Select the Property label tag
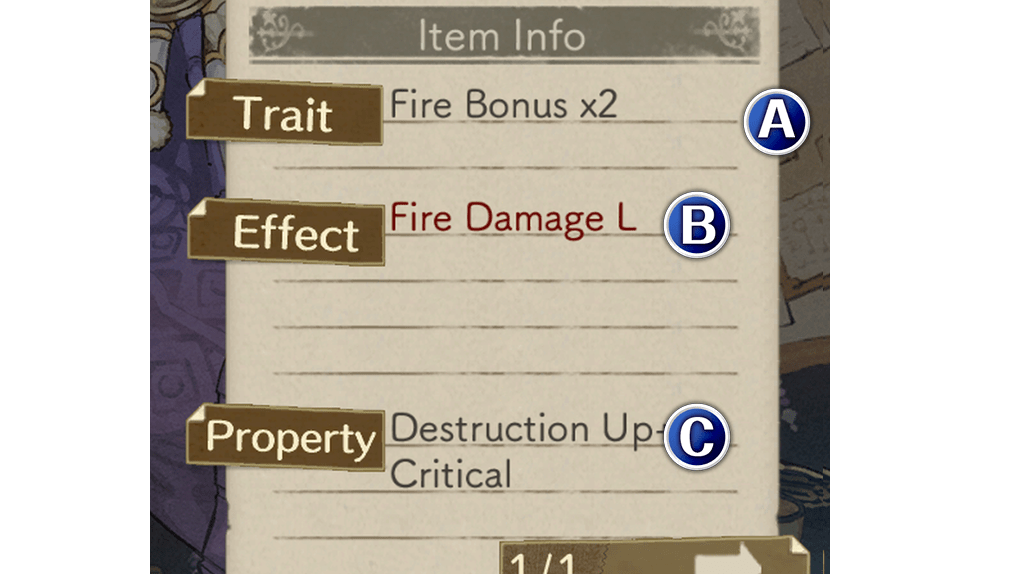1020x574 pixels. 286,437
